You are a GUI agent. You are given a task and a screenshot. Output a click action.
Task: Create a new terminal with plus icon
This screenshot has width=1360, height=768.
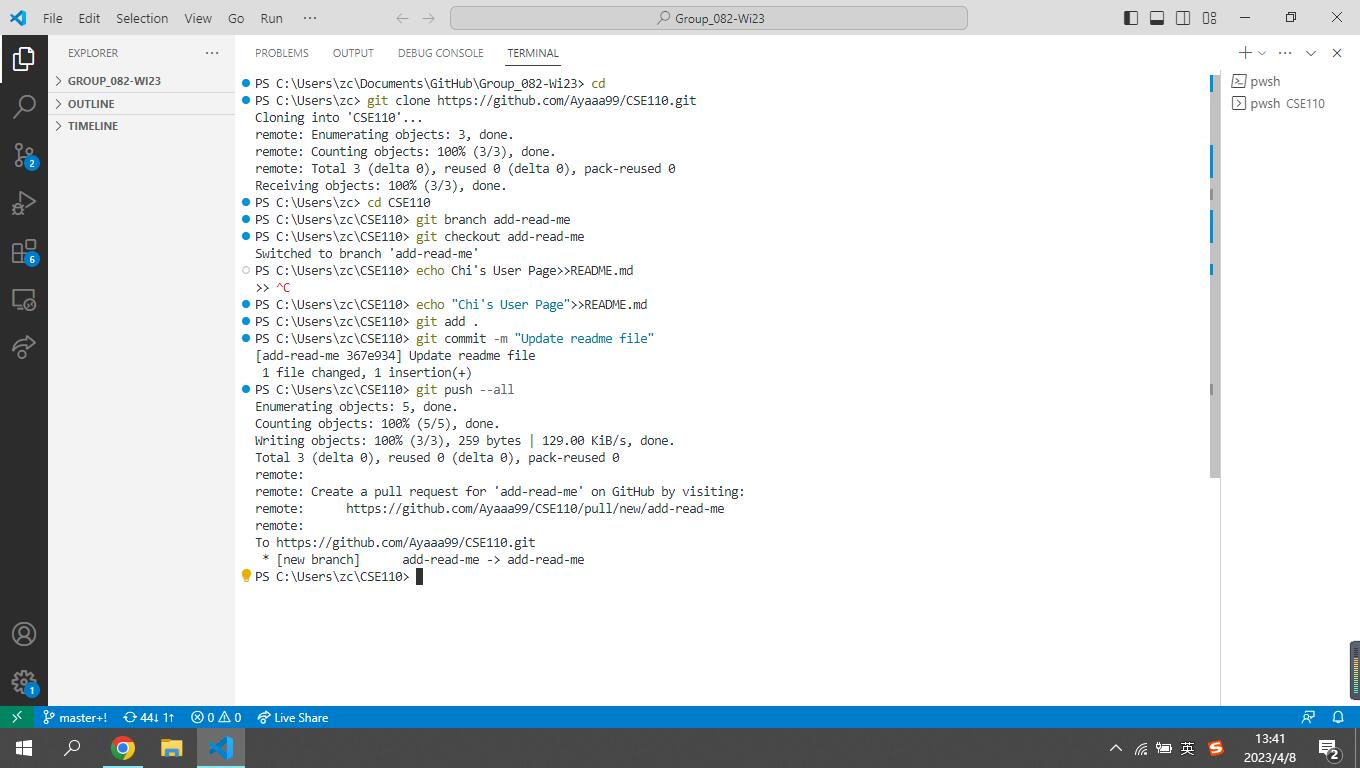pos(1245,53)
